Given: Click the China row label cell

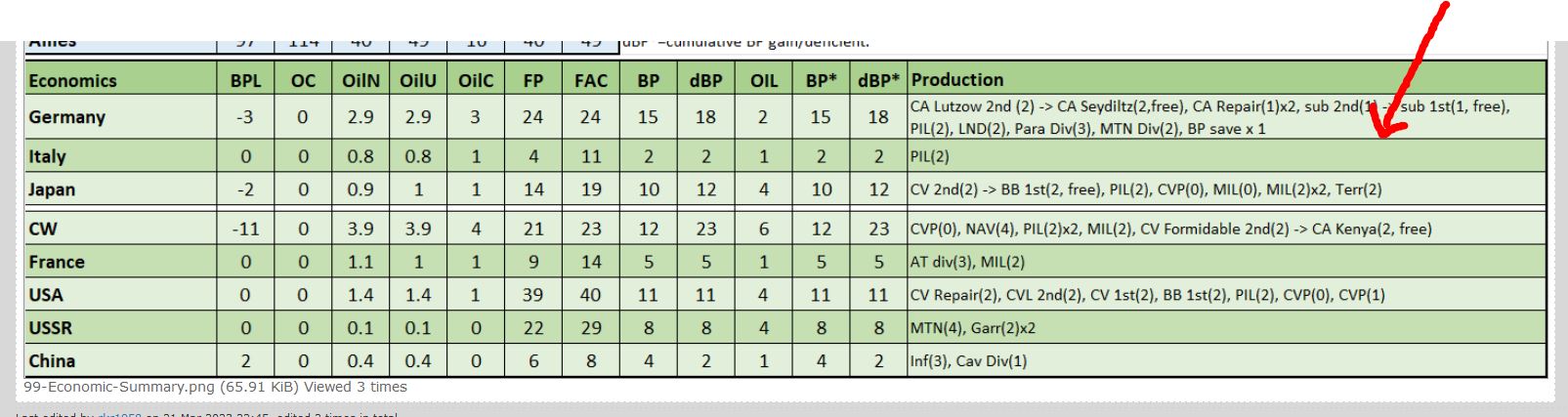Looking at the screenshot, I should [121, 361].
